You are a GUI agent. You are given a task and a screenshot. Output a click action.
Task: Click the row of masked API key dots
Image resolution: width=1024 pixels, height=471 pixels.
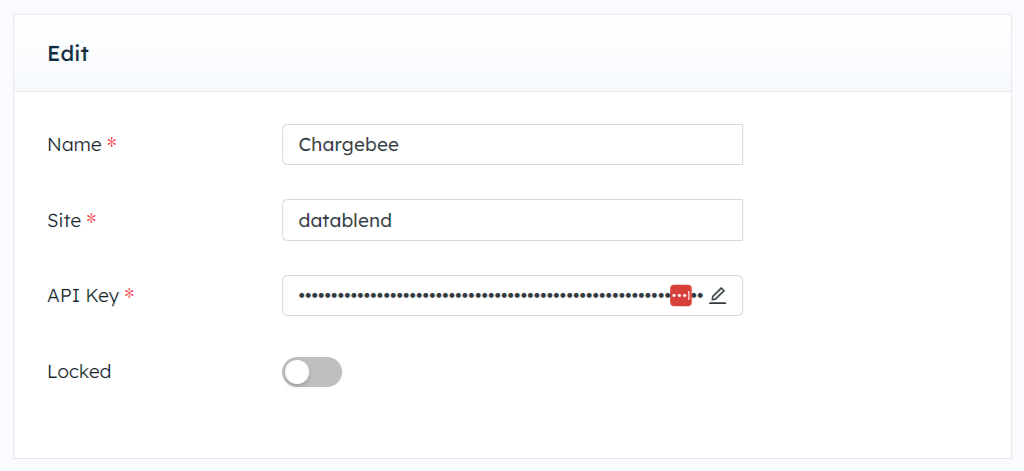click(501, 295)
